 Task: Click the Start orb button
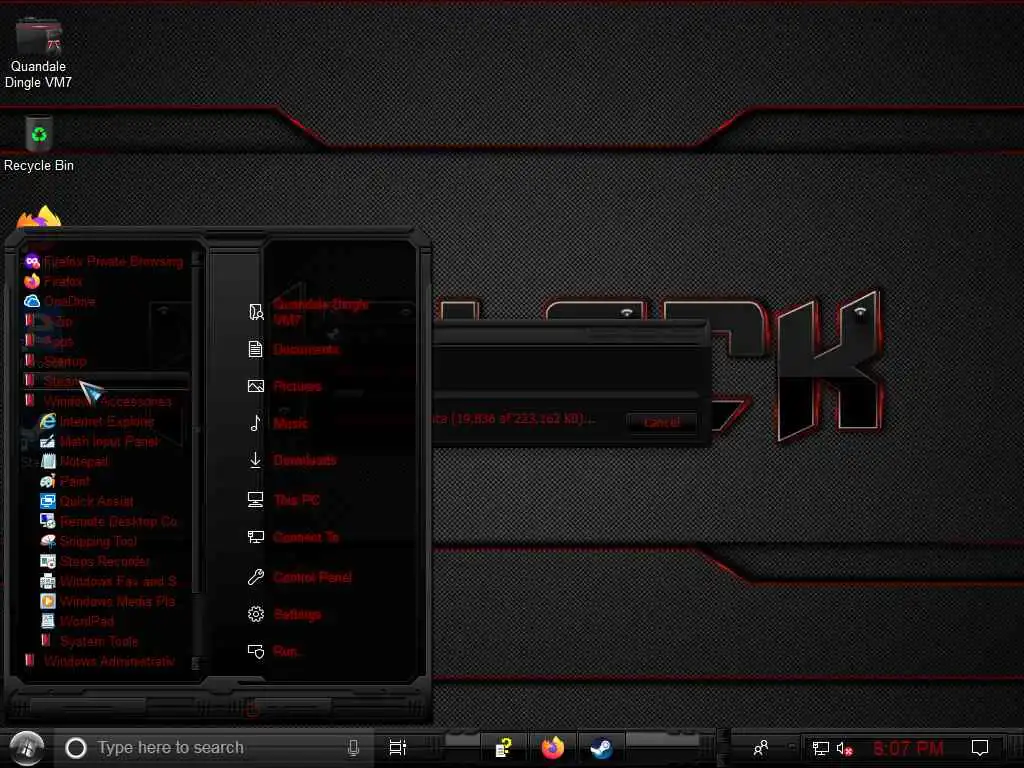pos(26,748)
